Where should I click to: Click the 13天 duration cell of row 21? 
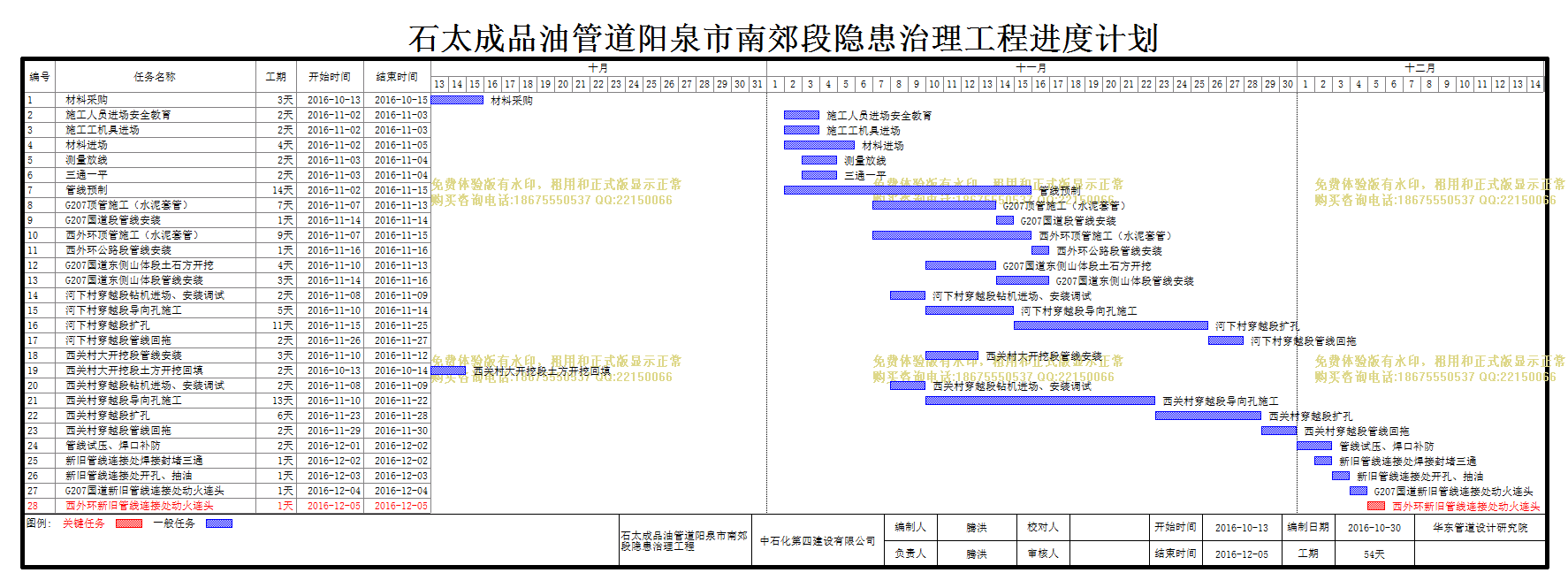283,401
